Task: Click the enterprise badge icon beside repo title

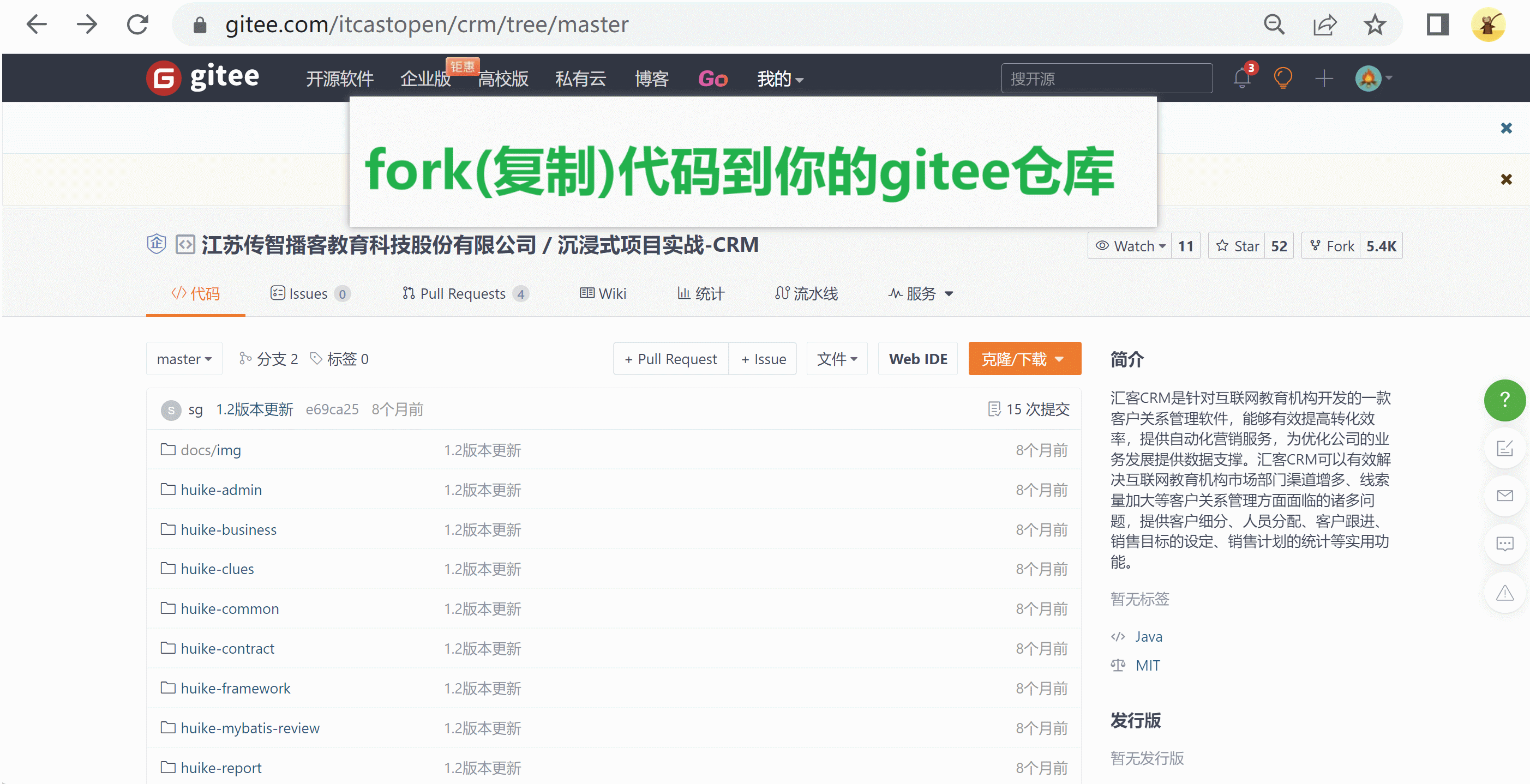Action: coord(156,244)
